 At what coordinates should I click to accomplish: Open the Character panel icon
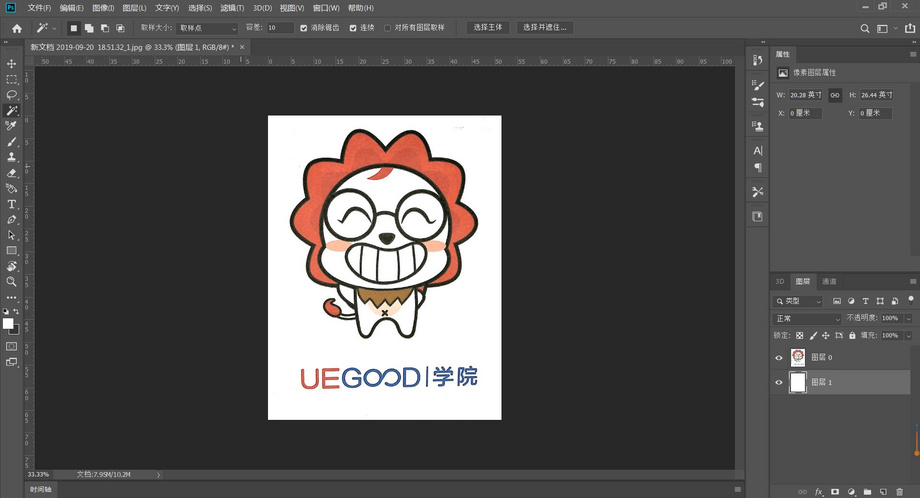[757, 151]
